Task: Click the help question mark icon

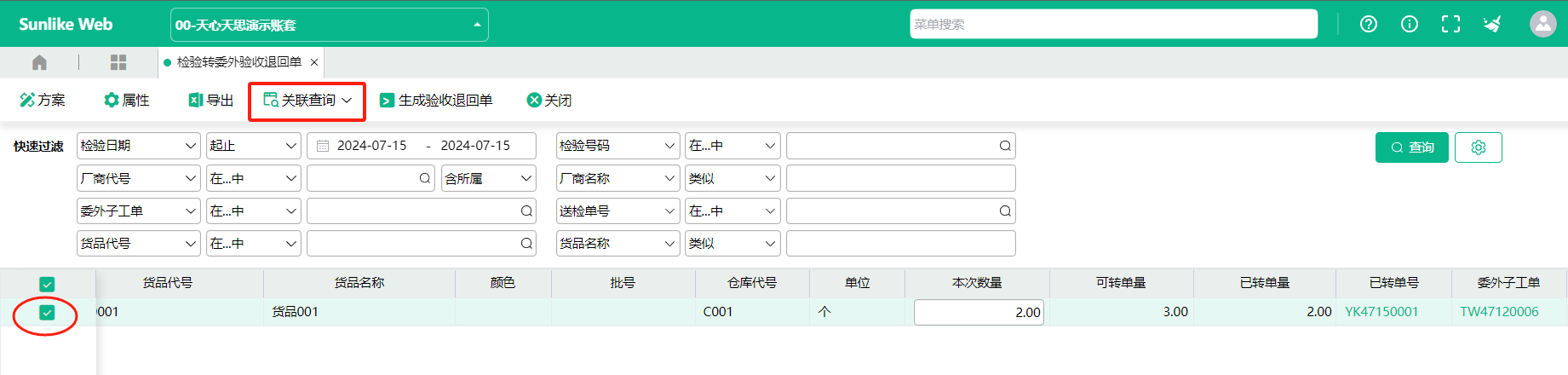Action: pos(1369,24)
